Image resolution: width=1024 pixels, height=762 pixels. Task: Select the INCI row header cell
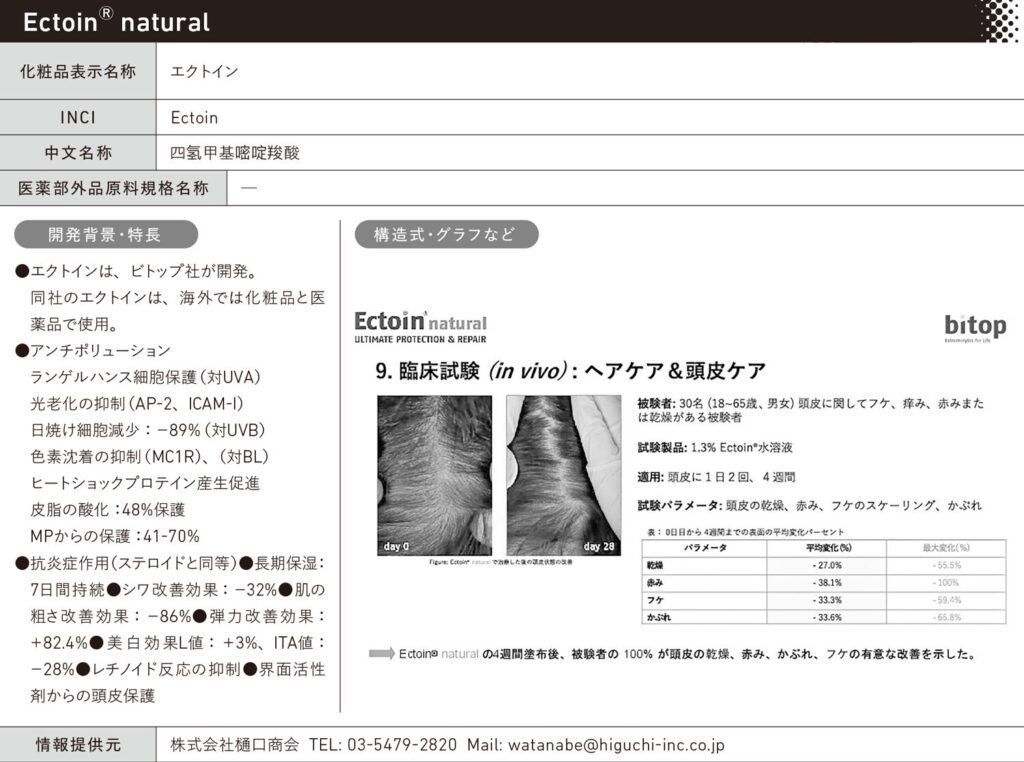pos(78,117)
